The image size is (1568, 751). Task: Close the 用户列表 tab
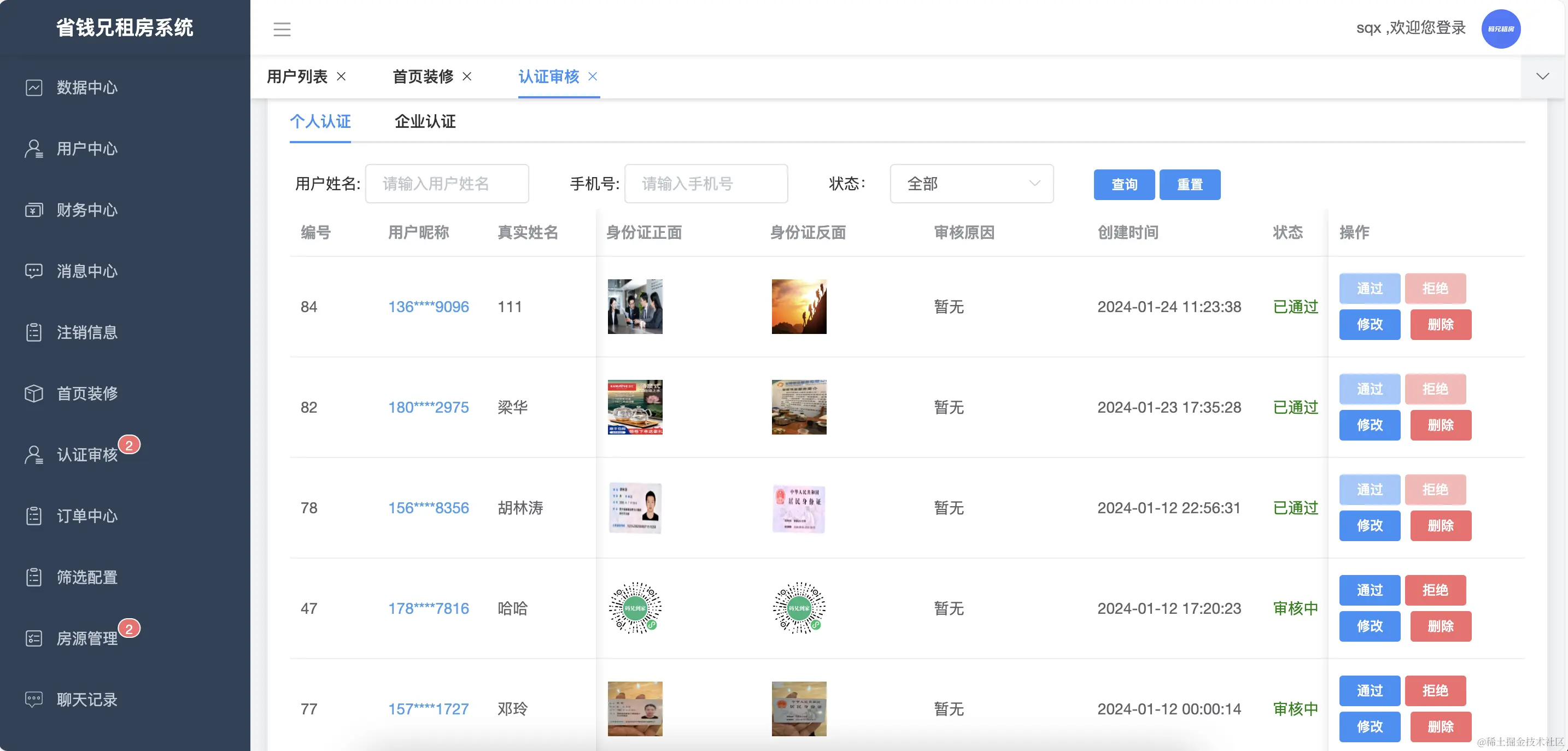coord(342,77)
